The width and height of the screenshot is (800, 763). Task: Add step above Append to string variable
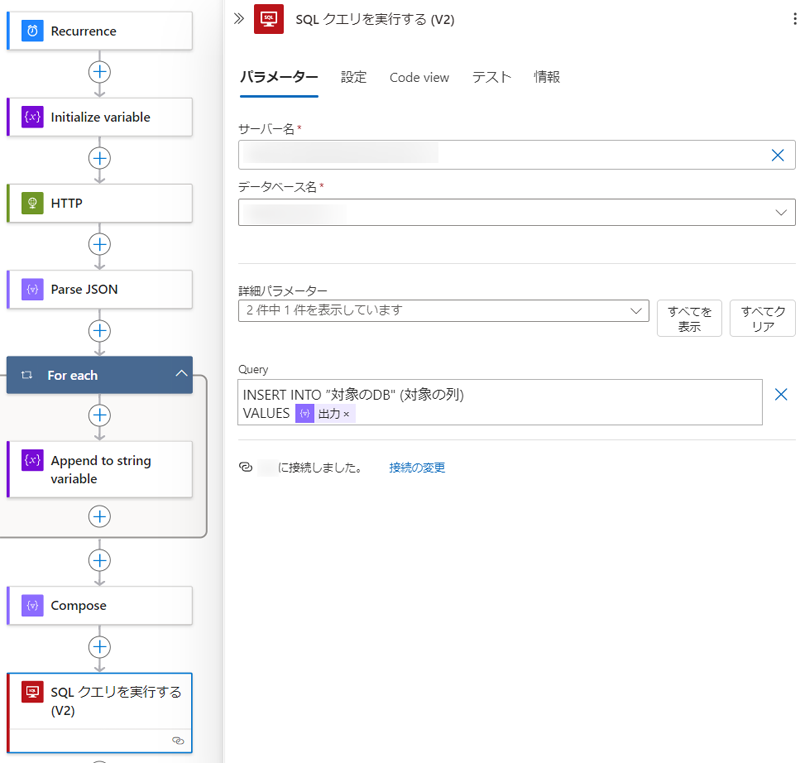(x=99, y=415)
